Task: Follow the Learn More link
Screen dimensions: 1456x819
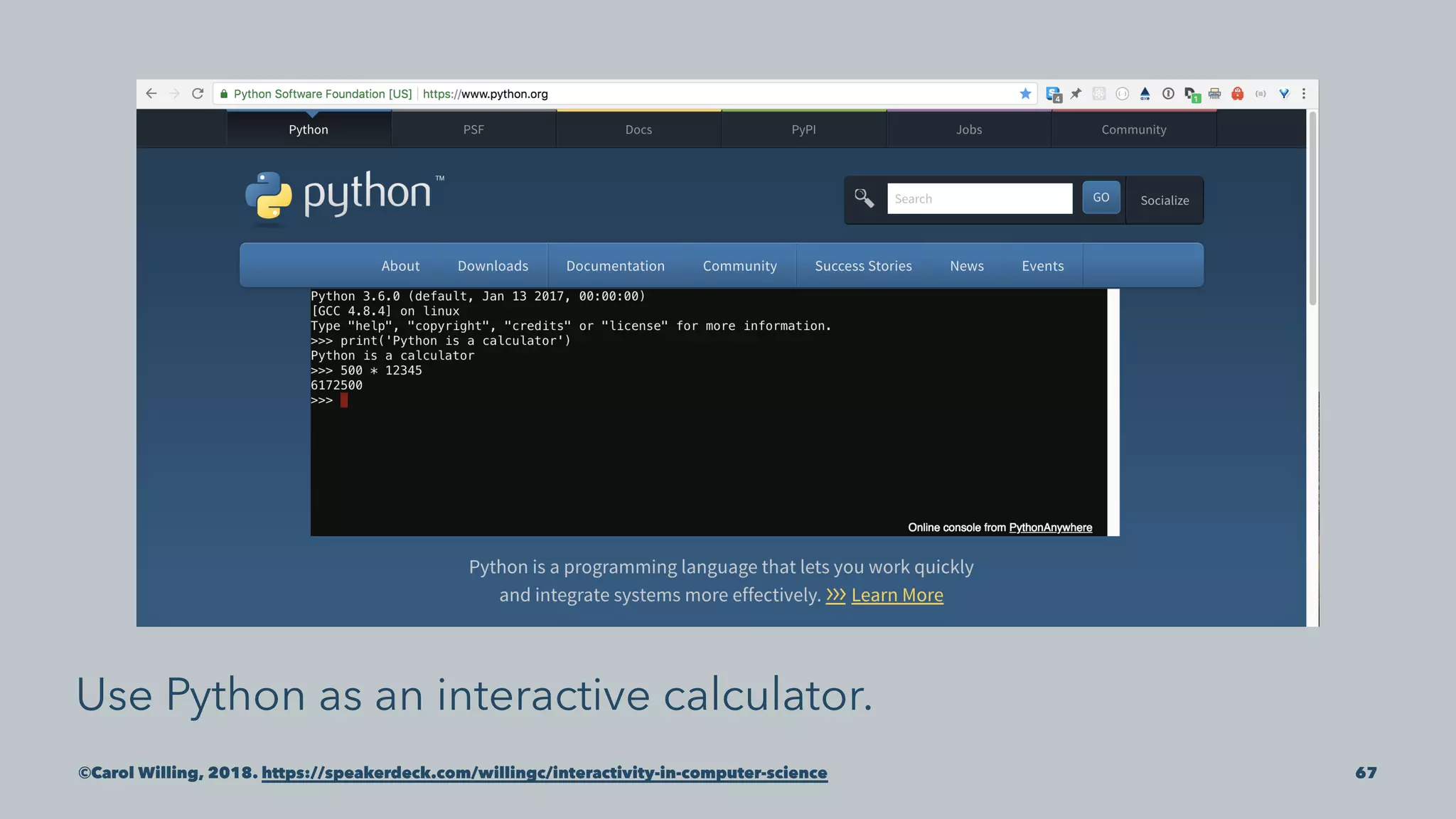Action: (x=897, y=595)
